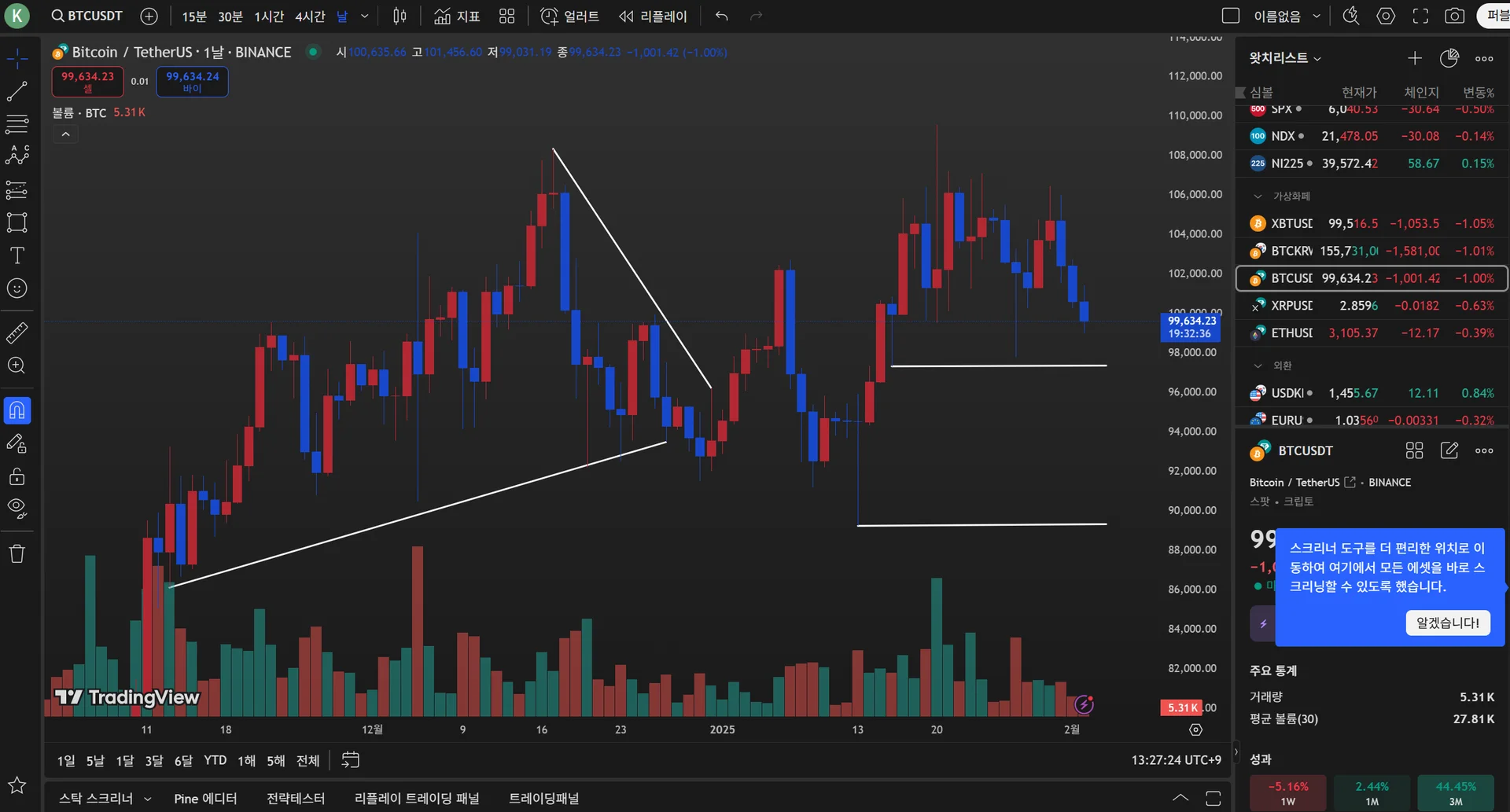The image size is (1510, 812).
Task: Select NDX in the watchlist
Action: [1372, 136]
